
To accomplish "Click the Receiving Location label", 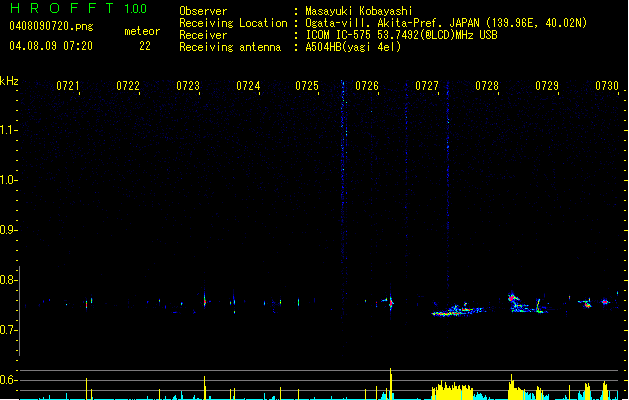I will tap(233, 23).
